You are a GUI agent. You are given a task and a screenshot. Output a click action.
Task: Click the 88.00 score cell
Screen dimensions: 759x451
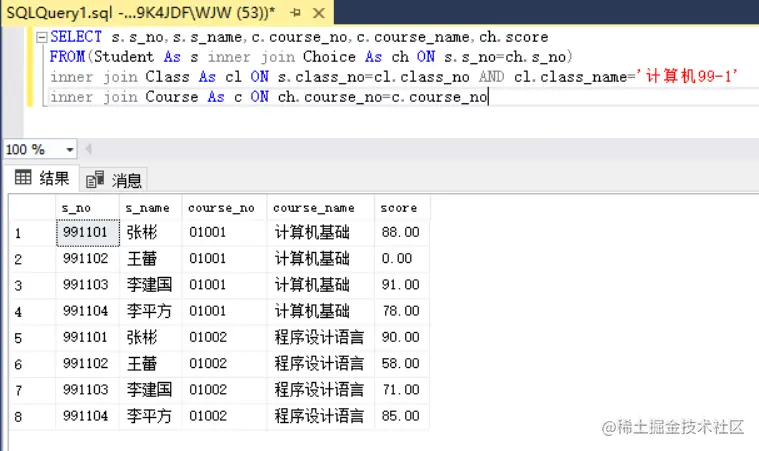(x=402, y=233)
